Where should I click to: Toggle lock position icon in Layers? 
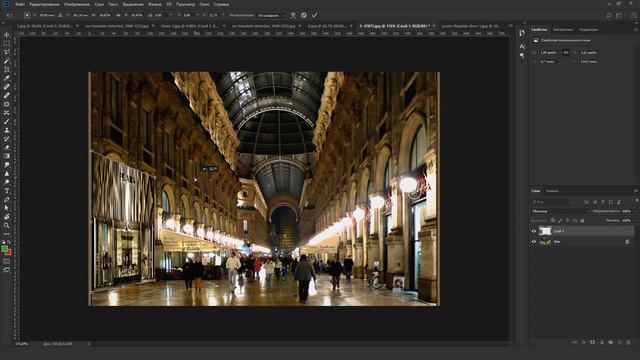click(567, 220)
